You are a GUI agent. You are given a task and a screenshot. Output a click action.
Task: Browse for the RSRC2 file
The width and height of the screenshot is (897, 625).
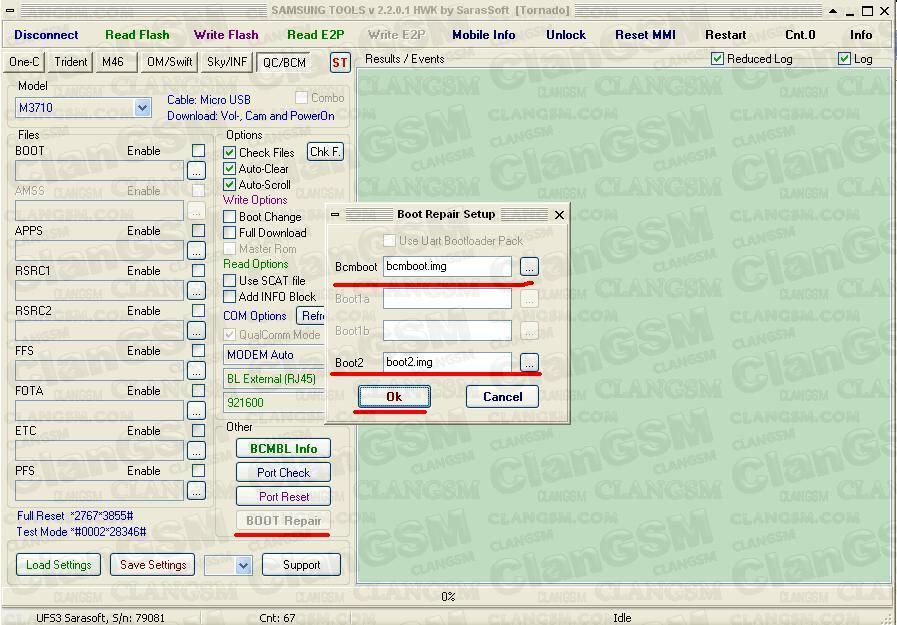pos(196,331)
